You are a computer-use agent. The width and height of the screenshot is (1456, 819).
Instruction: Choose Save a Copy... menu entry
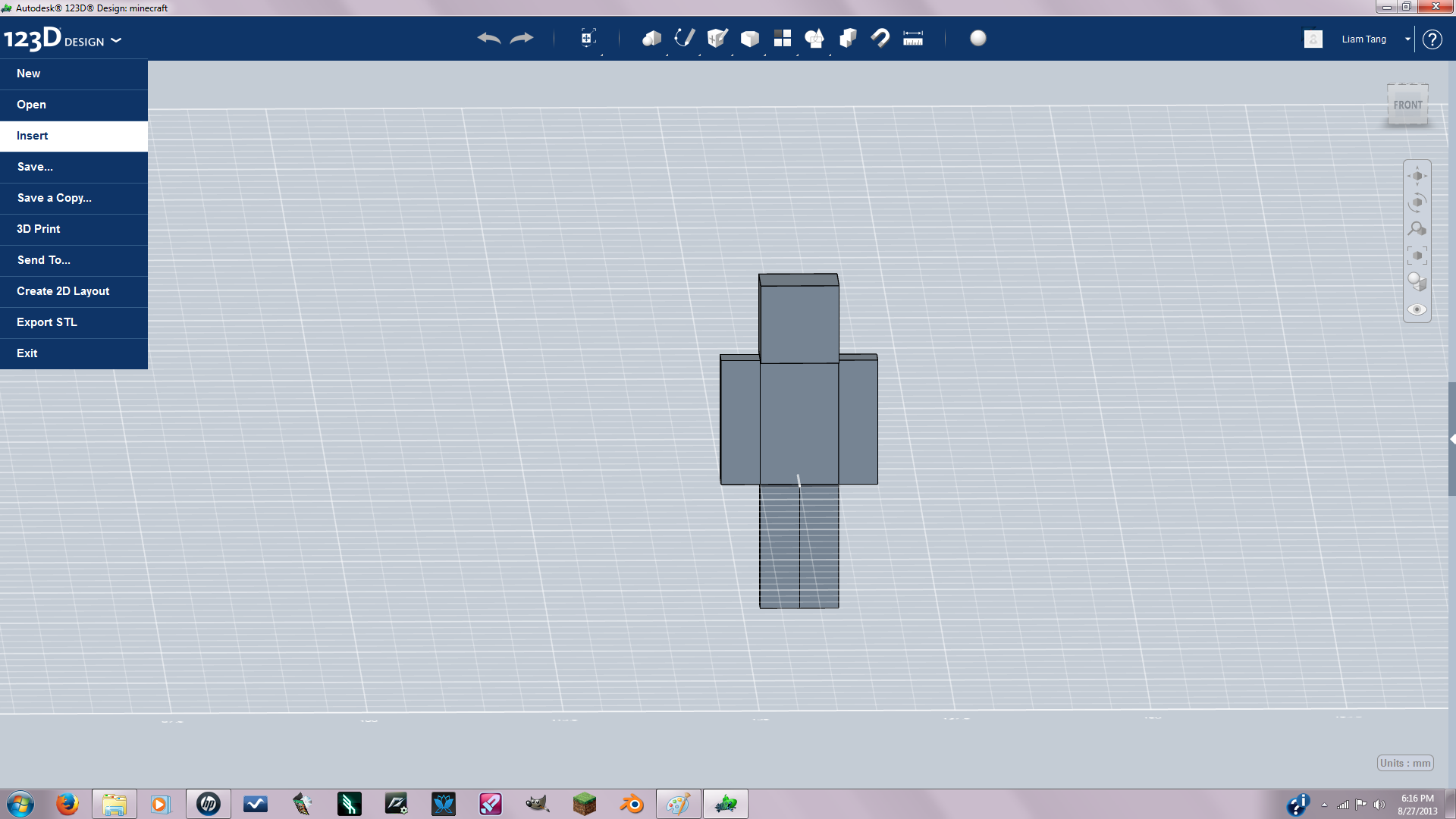coord(74,198)
